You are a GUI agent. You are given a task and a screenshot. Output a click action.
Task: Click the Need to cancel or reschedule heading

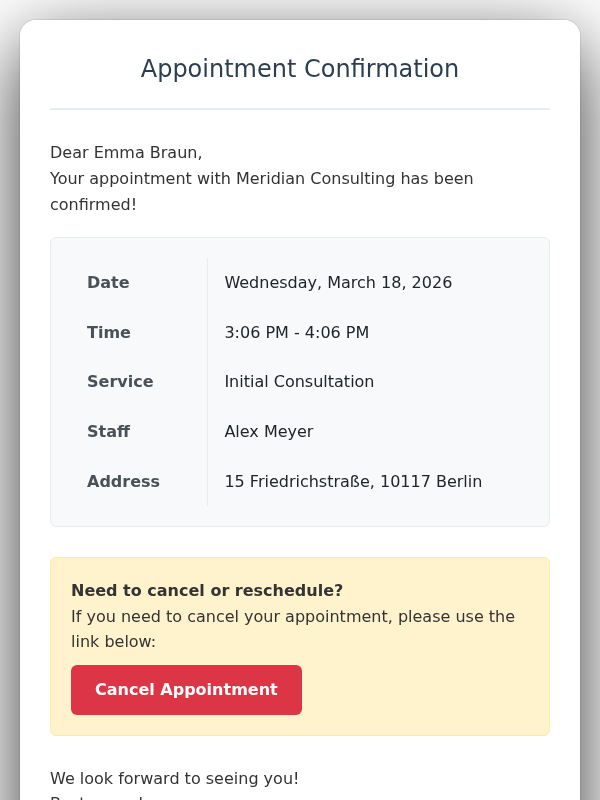207,590
